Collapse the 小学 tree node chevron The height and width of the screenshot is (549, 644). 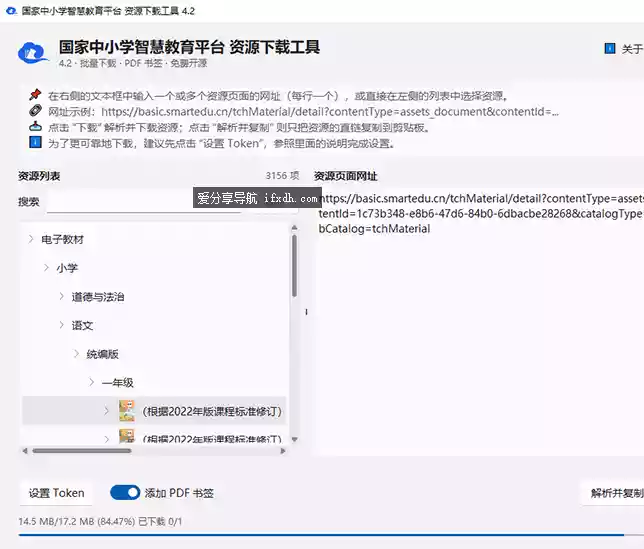click(46, 268)
